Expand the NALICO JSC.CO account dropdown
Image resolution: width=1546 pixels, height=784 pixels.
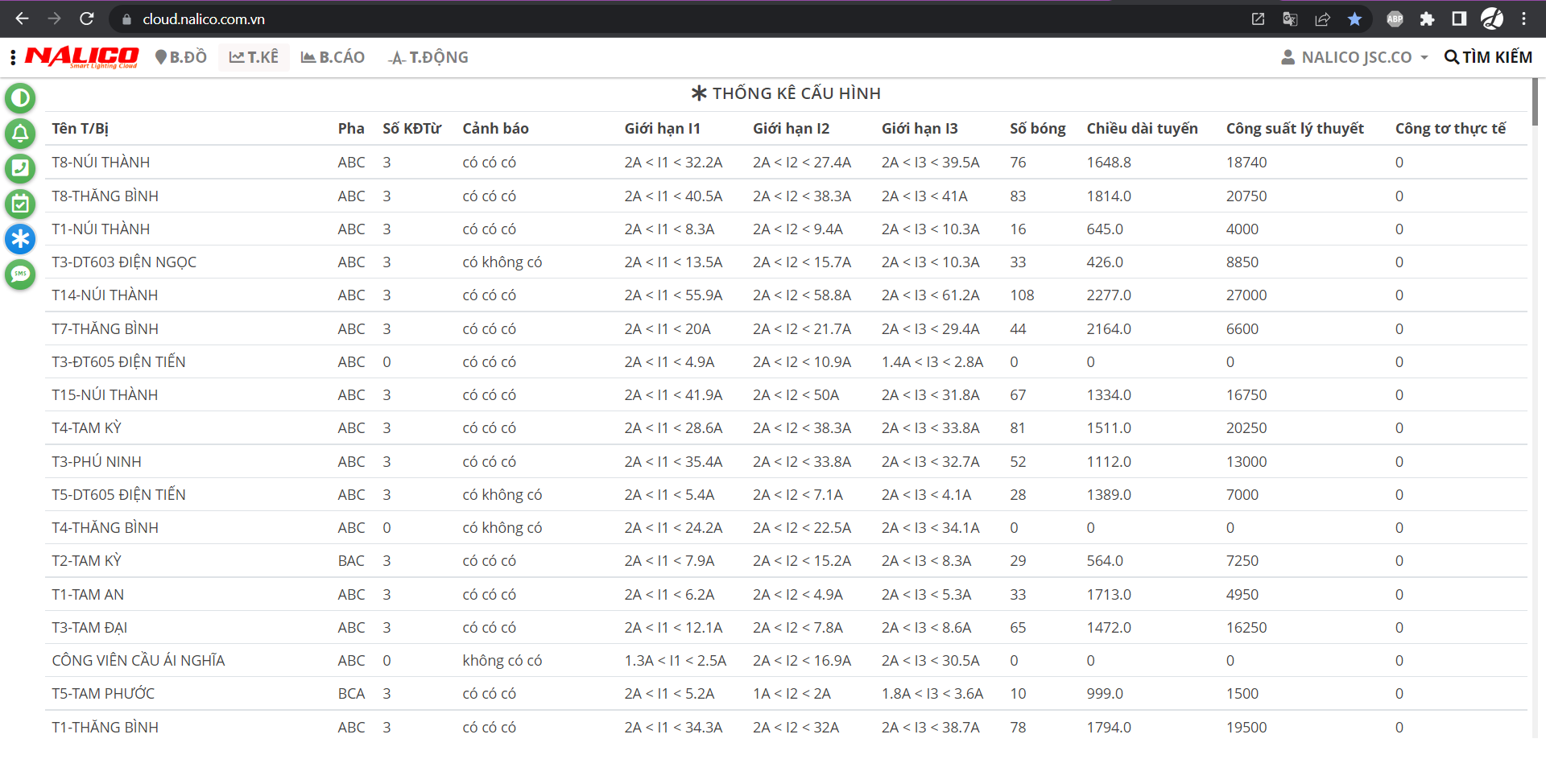coord(1354,57)
